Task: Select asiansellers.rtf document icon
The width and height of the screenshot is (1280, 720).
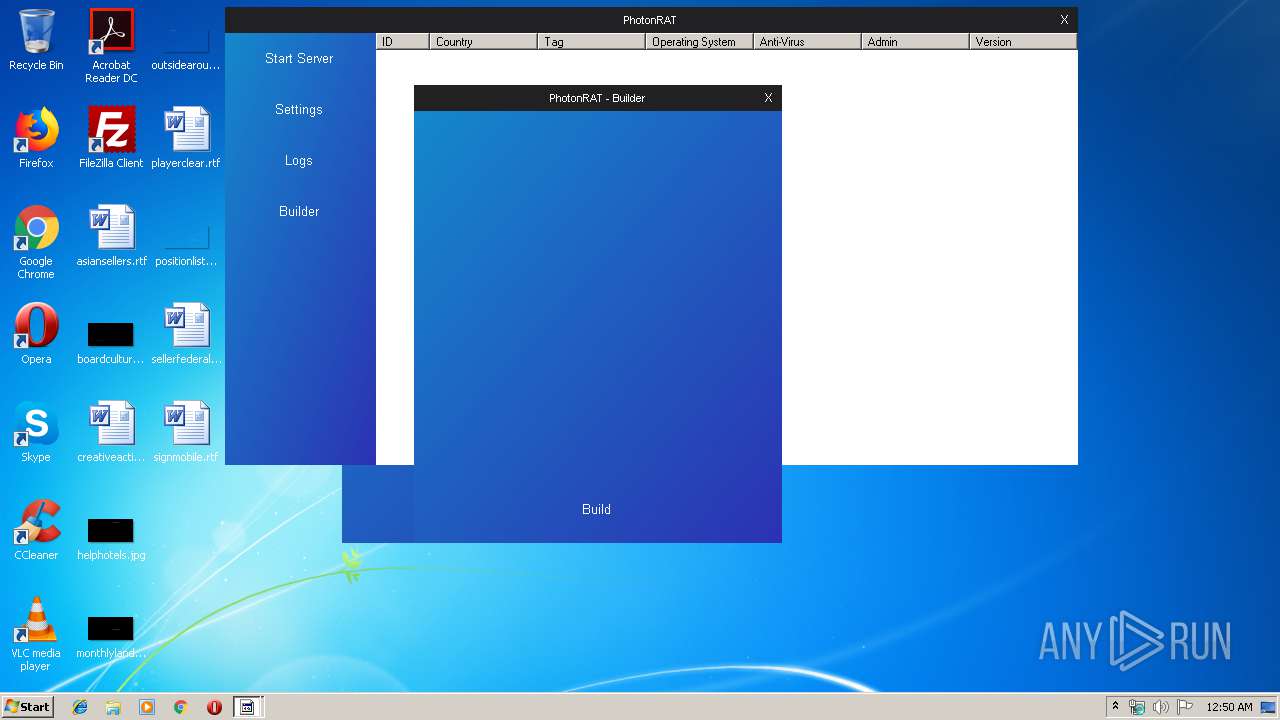Action: pyautogui.click(x=111, y=236)
